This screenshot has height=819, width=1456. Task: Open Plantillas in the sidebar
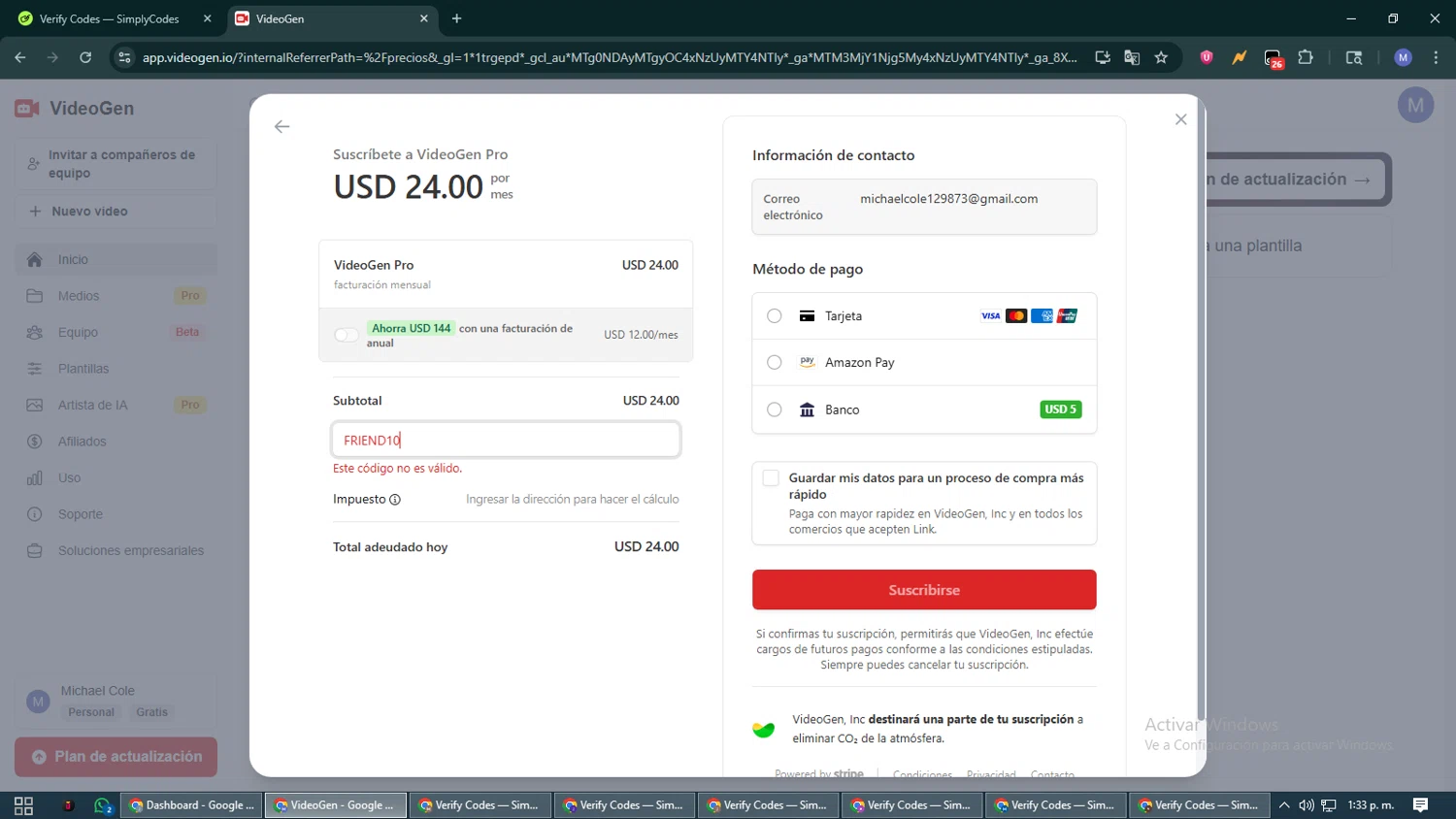point(116,369)
